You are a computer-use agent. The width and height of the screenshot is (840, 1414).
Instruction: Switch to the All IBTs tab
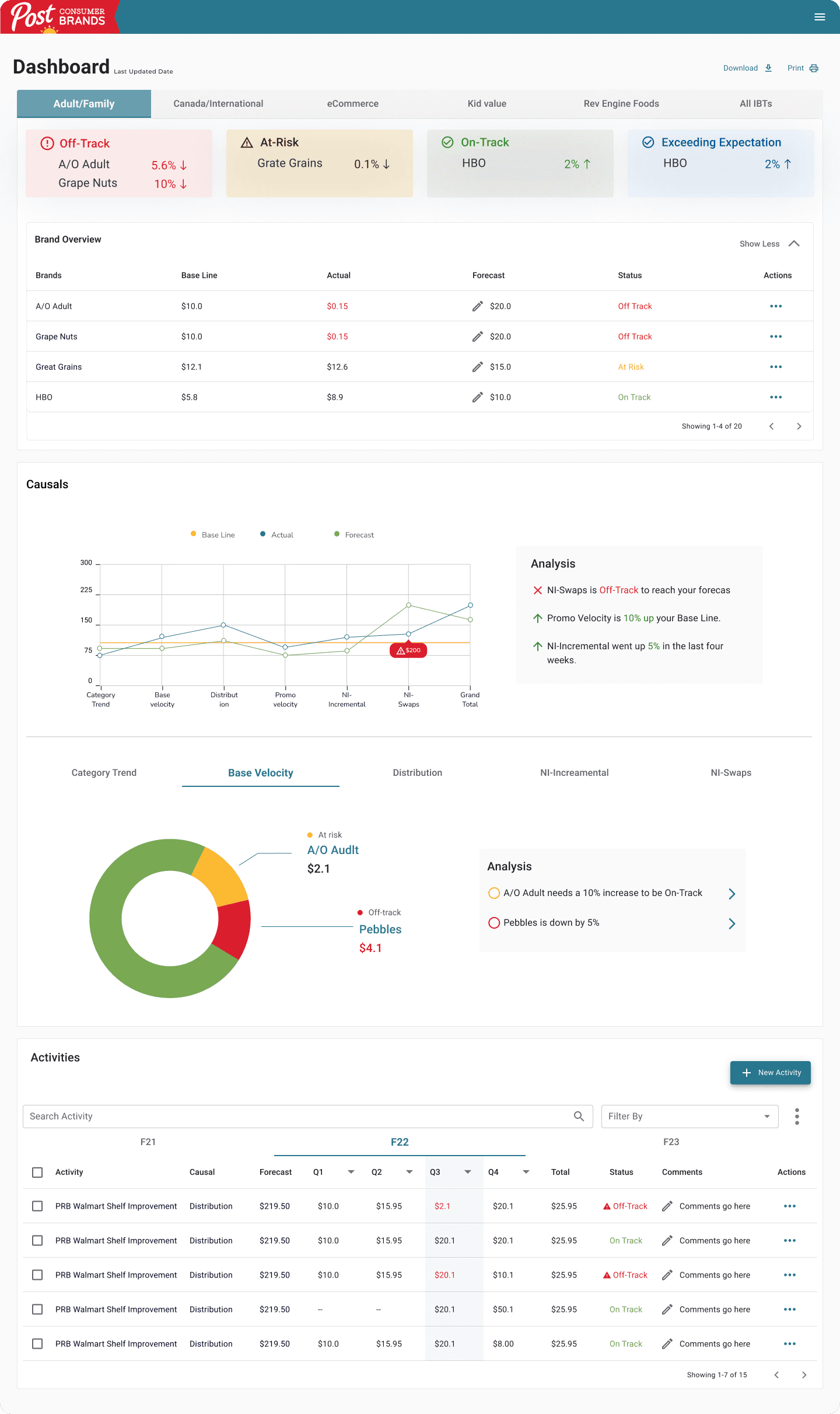point(755,104)
